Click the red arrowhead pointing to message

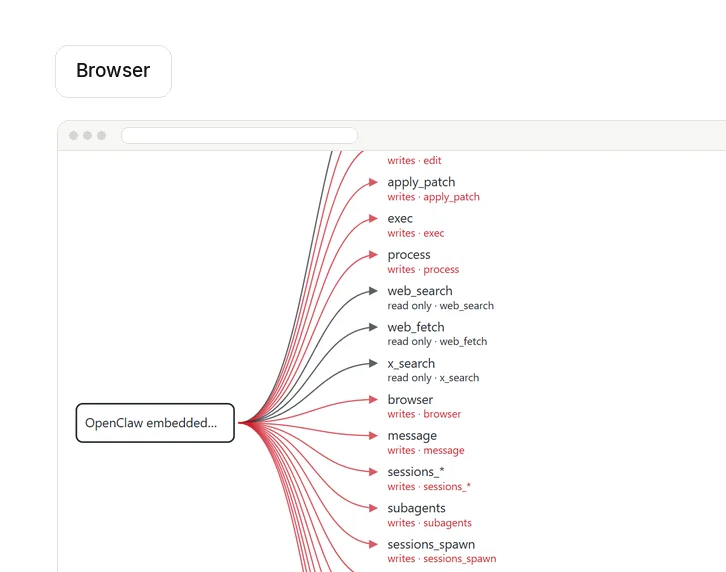coord(373,436)
